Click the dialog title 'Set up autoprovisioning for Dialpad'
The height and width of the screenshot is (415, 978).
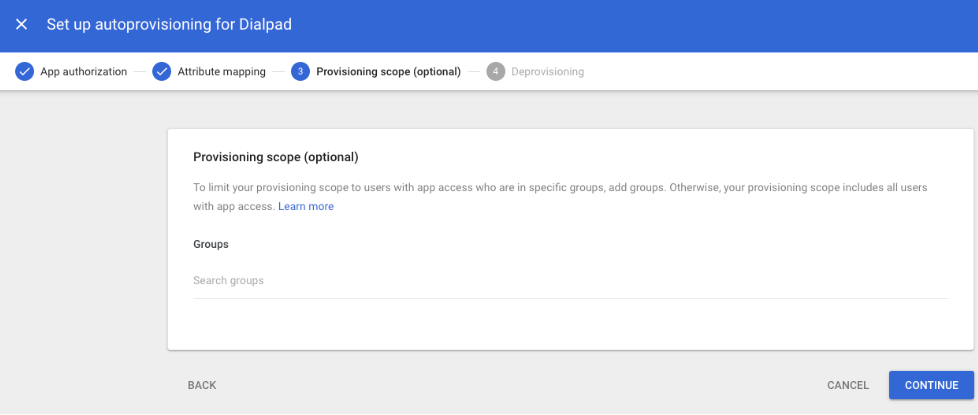(169, 24)
